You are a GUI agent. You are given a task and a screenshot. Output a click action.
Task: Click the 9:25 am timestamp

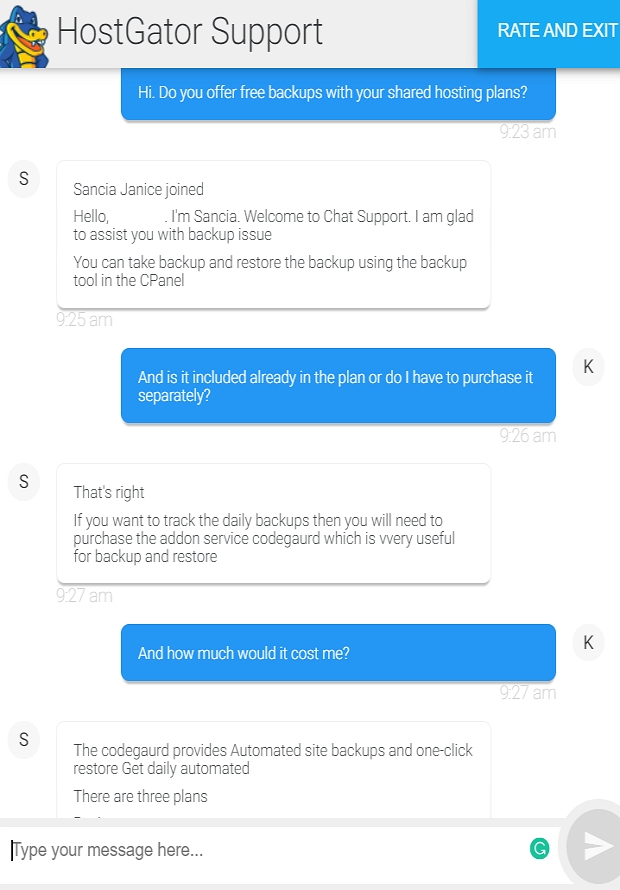coord(84,320)
